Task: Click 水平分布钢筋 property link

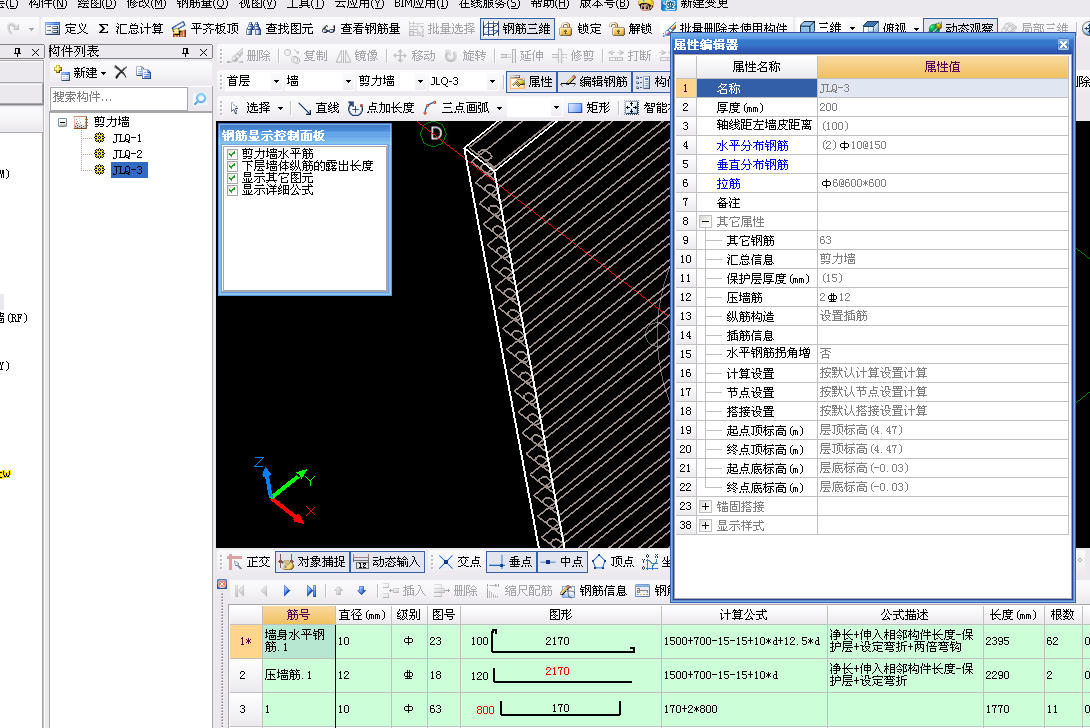Action: (x=752, y=145)
